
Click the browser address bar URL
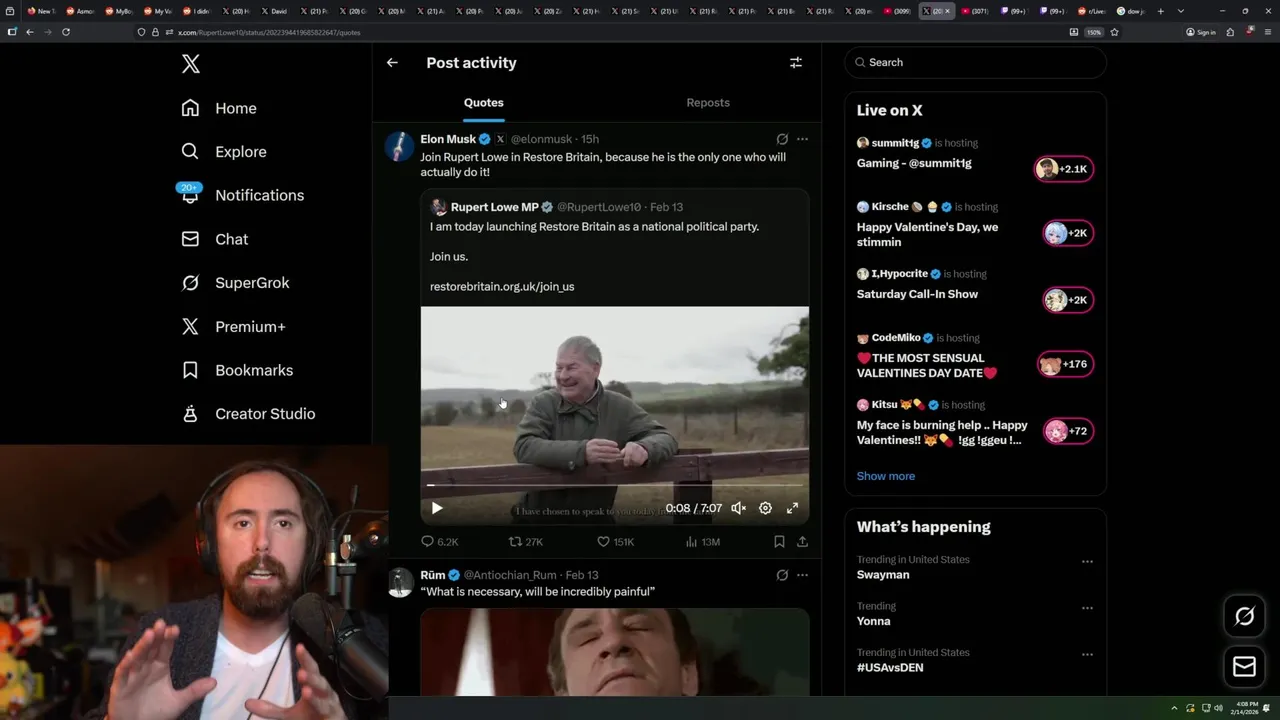(x=269, y=32)
